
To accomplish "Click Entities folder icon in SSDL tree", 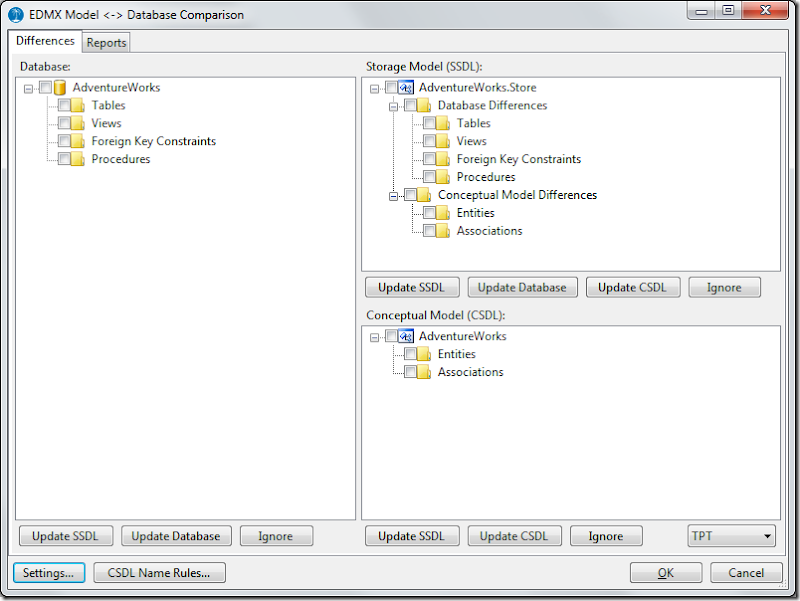I will click(443, 213).
